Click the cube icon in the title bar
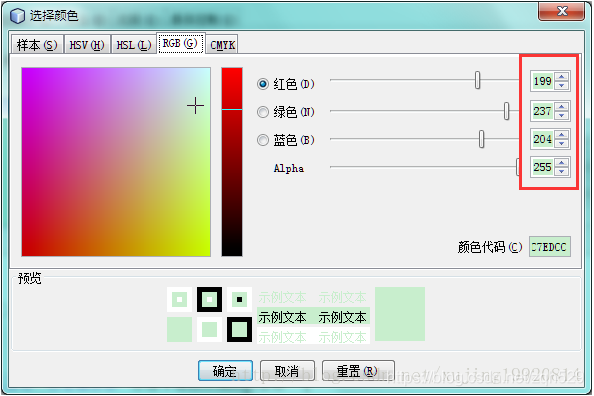 pos(17,16)
